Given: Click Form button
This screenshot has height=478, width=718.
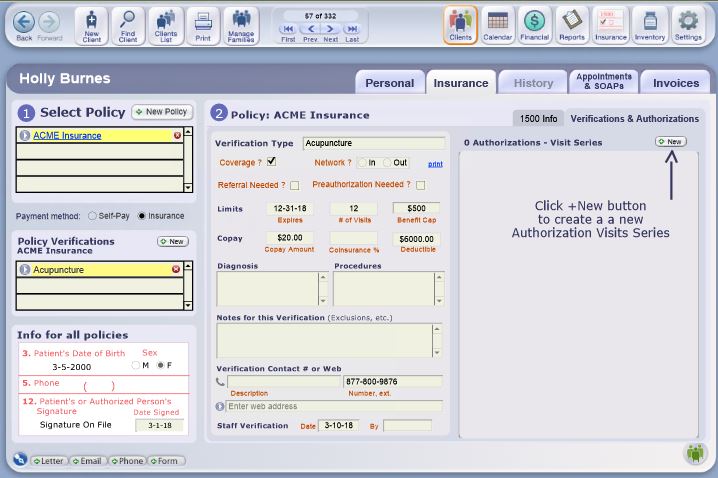Looking at the screenshot, I should (x=167, y=461).
